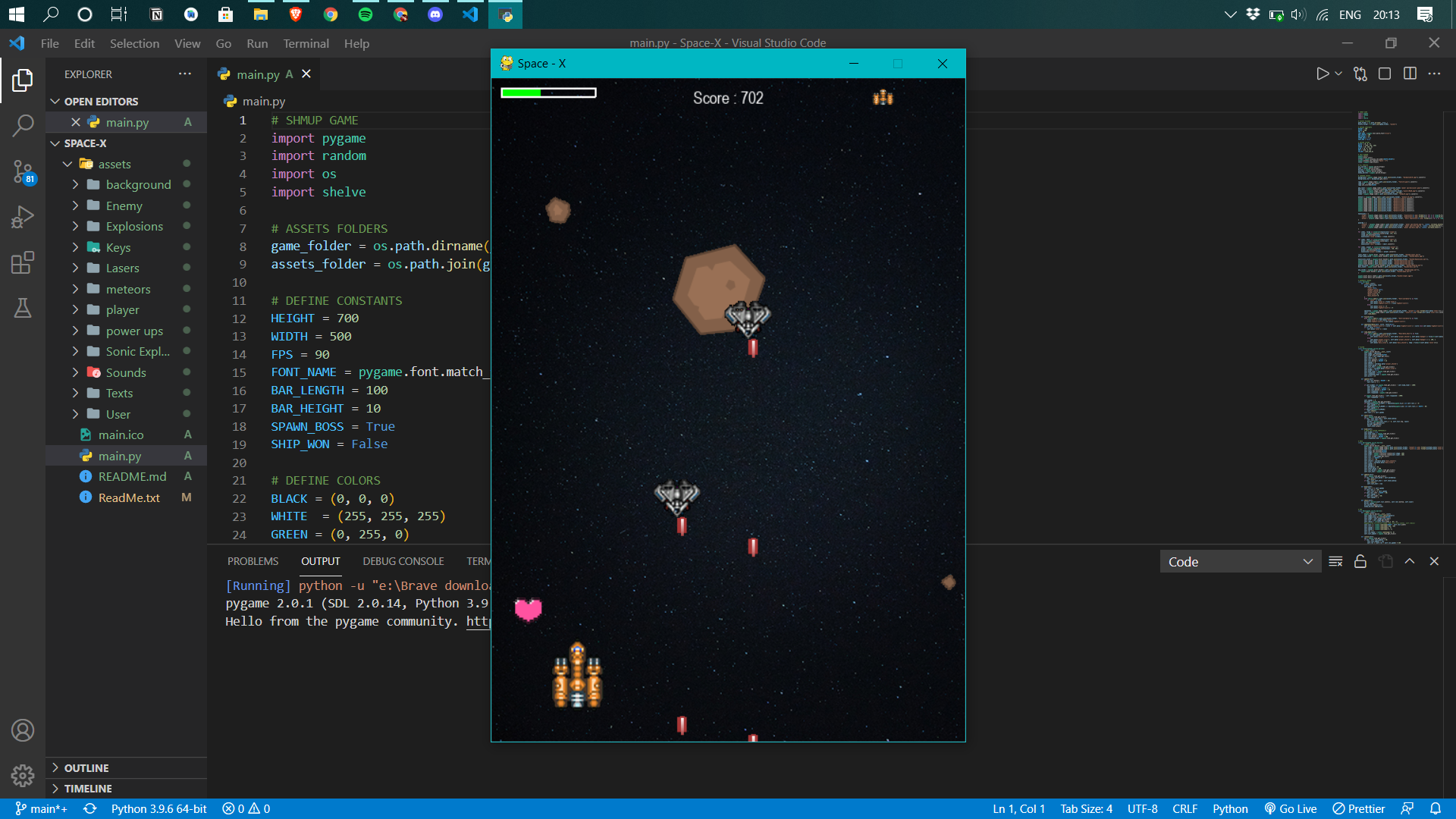Open the Extensions view
The width and height of the screenshot is (1456, 819).
point(23,263)
